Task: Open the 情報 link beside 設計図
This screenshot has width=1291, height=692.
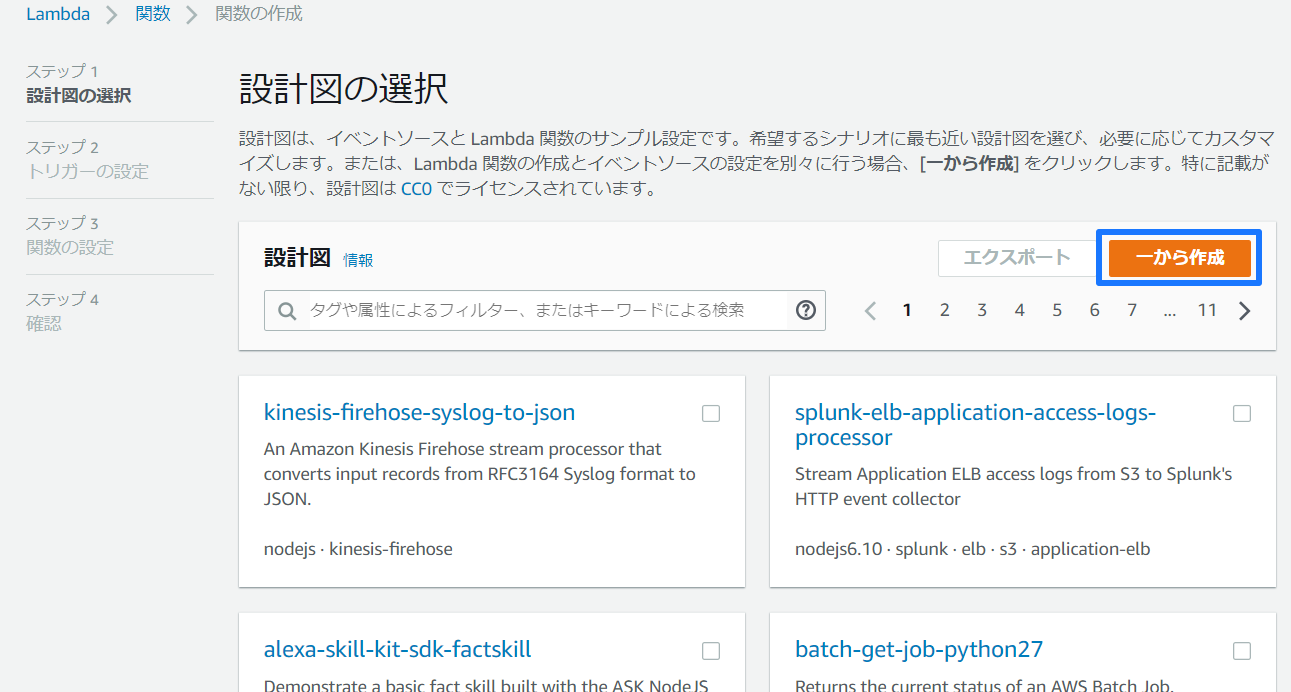Action: 358,260
